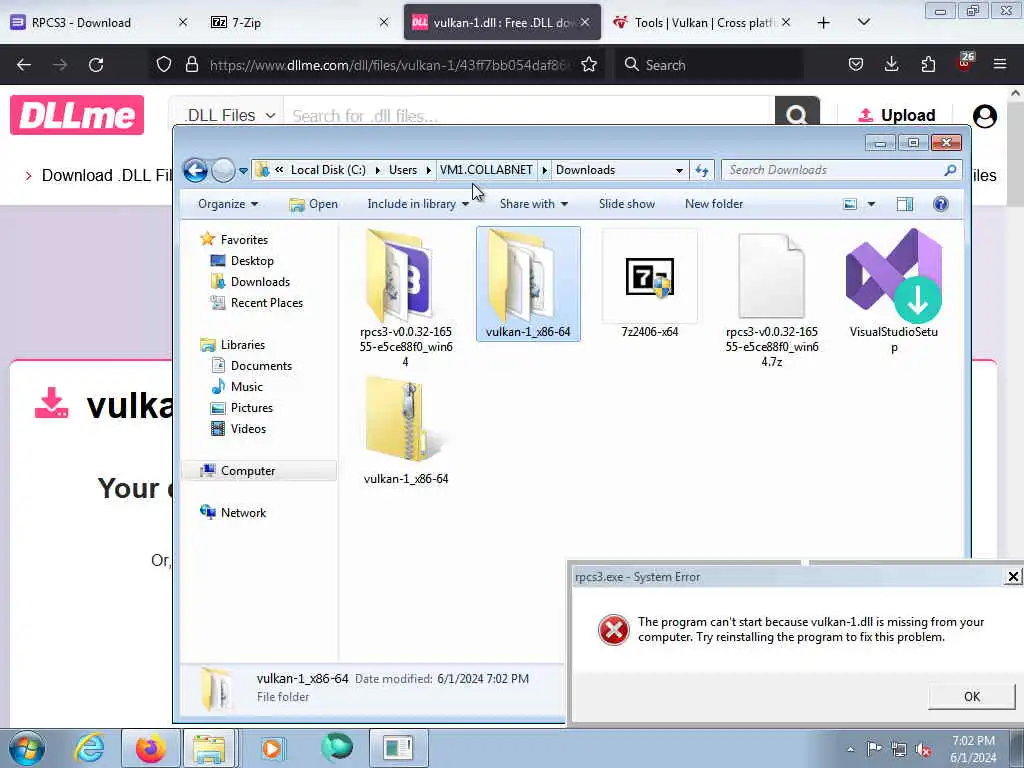Open Windows Media Player taskbar icon
This screenshot has height=768, width=1024.
(x=272, y=748)
